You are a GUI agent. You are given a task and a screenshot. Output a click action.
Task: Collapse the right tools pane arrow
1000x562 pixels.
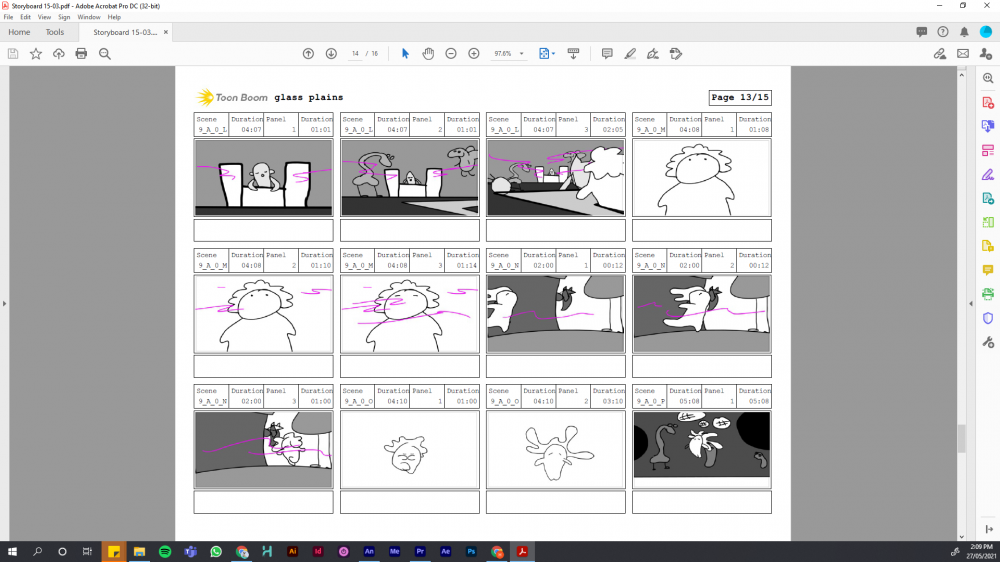[970, 303]
